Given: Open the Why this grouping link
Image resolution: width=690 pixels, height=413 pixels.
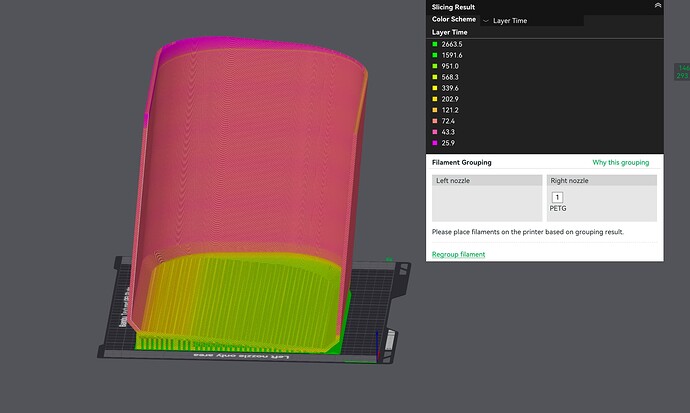Looking at the screenshot, I should point(620,162).
